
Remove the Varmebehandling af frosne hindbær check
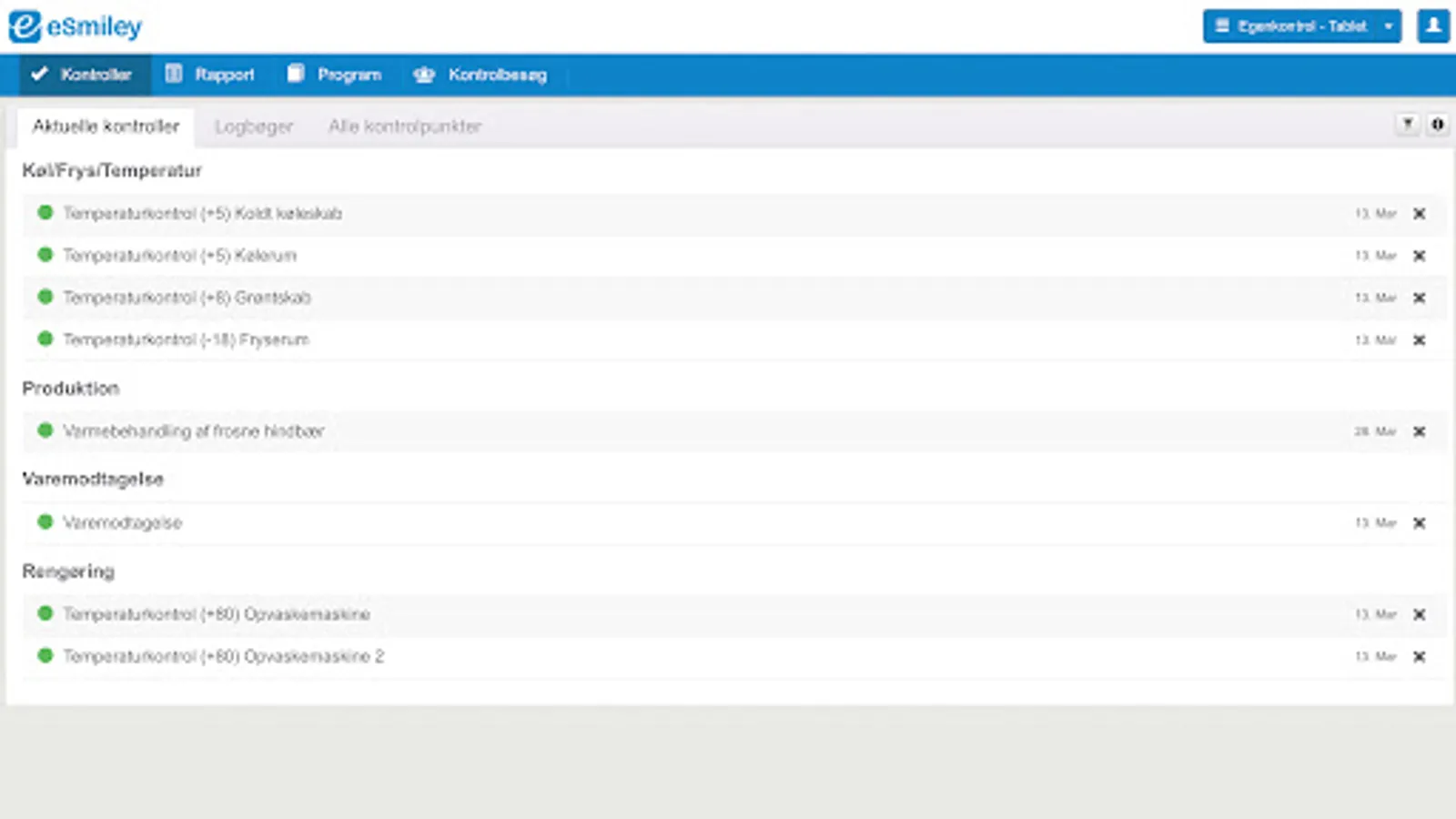(1419, 431)
